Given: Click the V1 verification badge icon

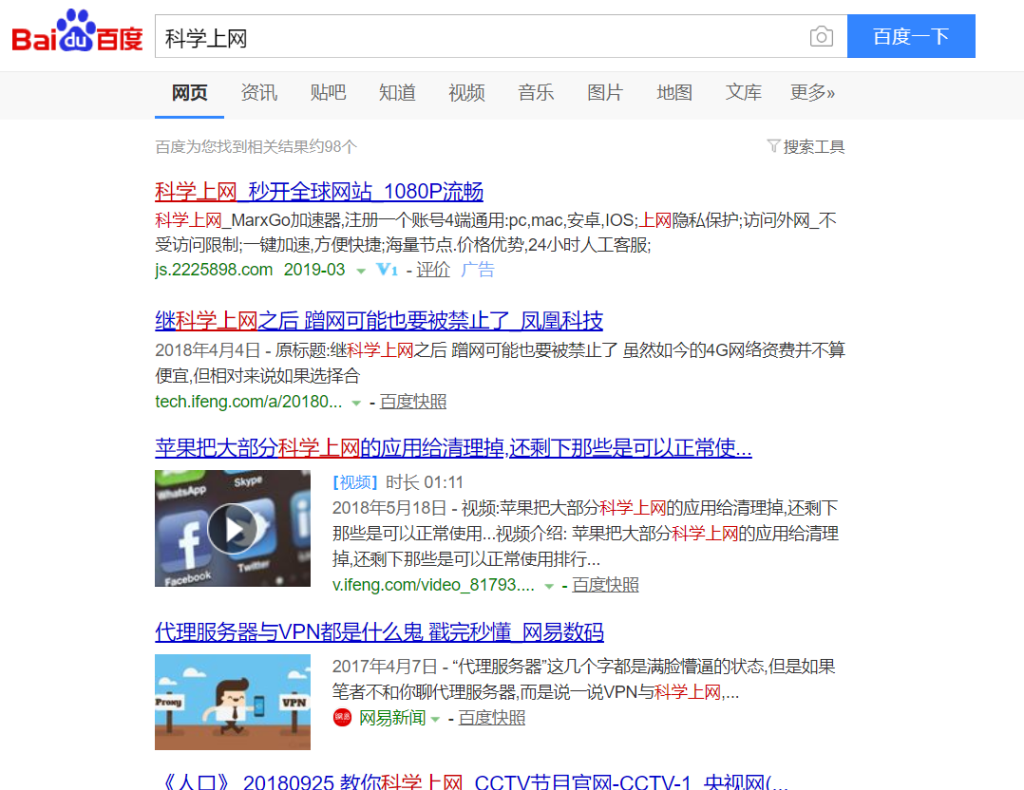Looking at the screenshot, I should pyautogui.click(x=387, y=270).
